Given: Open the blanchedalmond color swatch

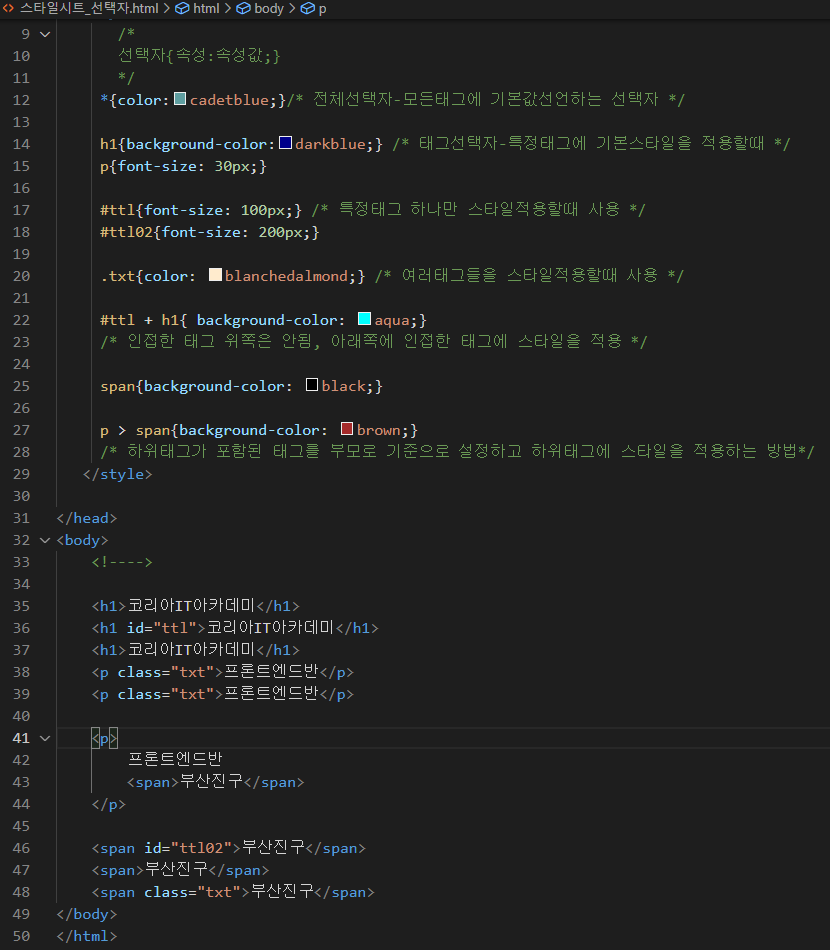Looking at the screenshot, I should (215, 275).
